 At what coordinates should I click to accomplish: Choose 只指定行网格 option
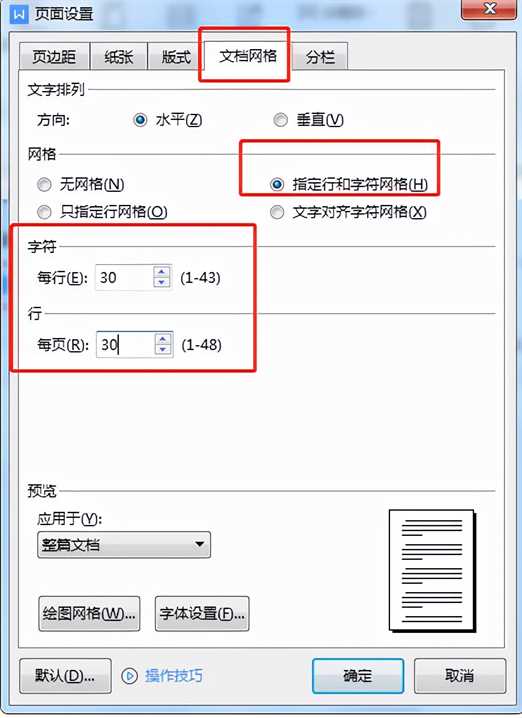click(44, 212)
